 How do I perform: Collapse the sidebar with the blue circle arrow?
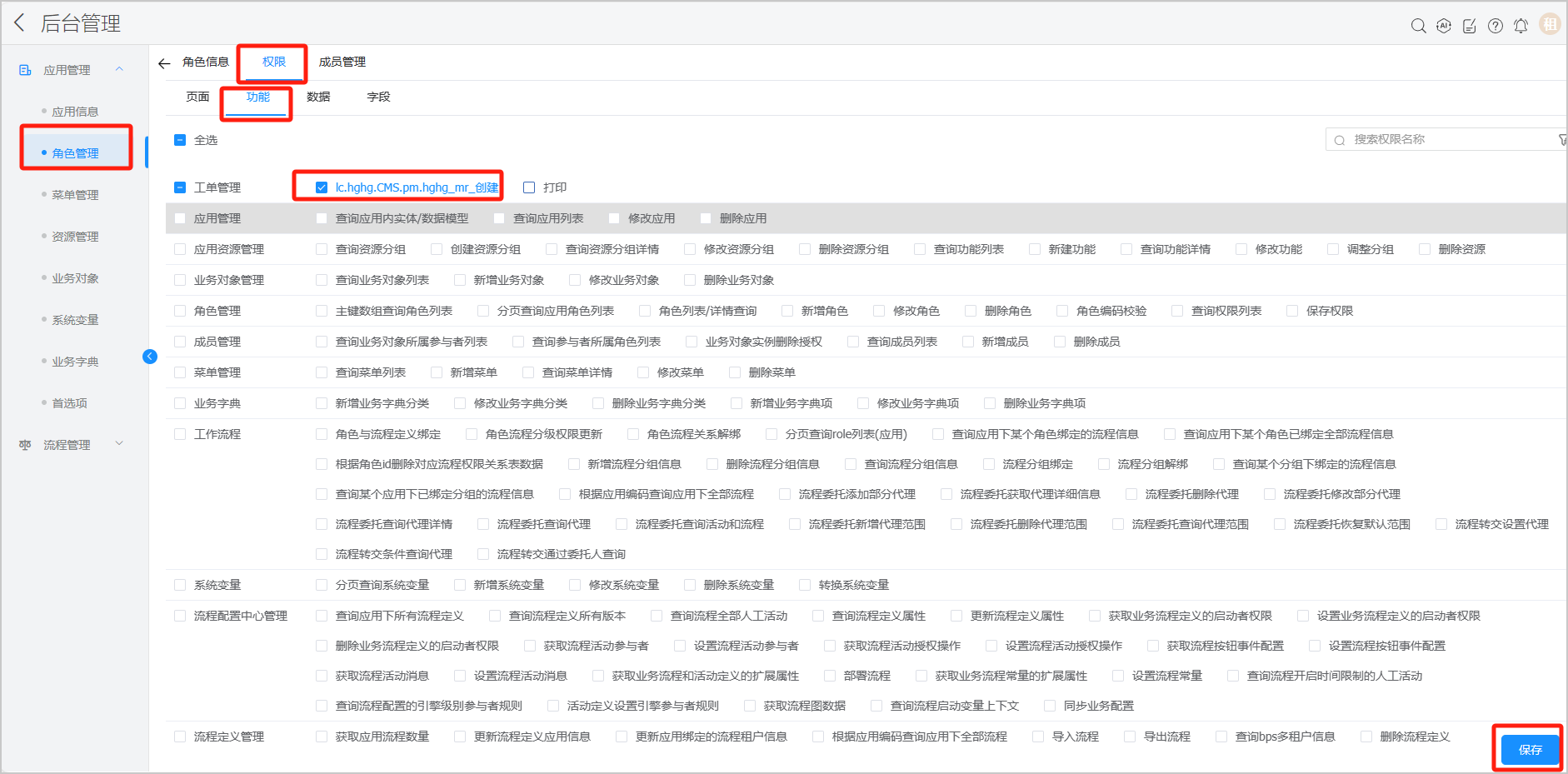pos(150,357)
